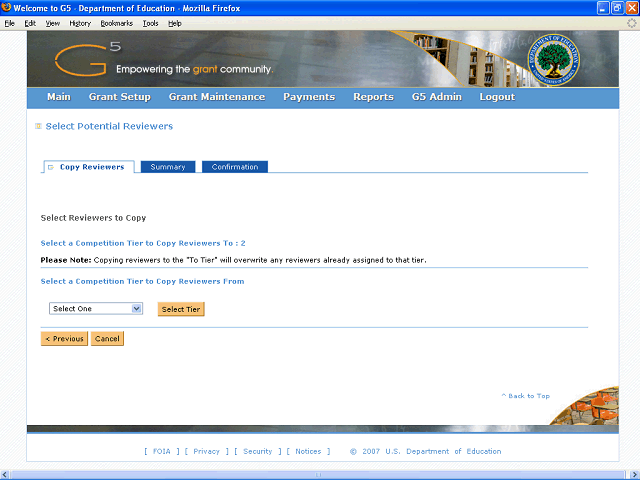Click horizontal scrollbar left arrow

click(x=5, y=475)
